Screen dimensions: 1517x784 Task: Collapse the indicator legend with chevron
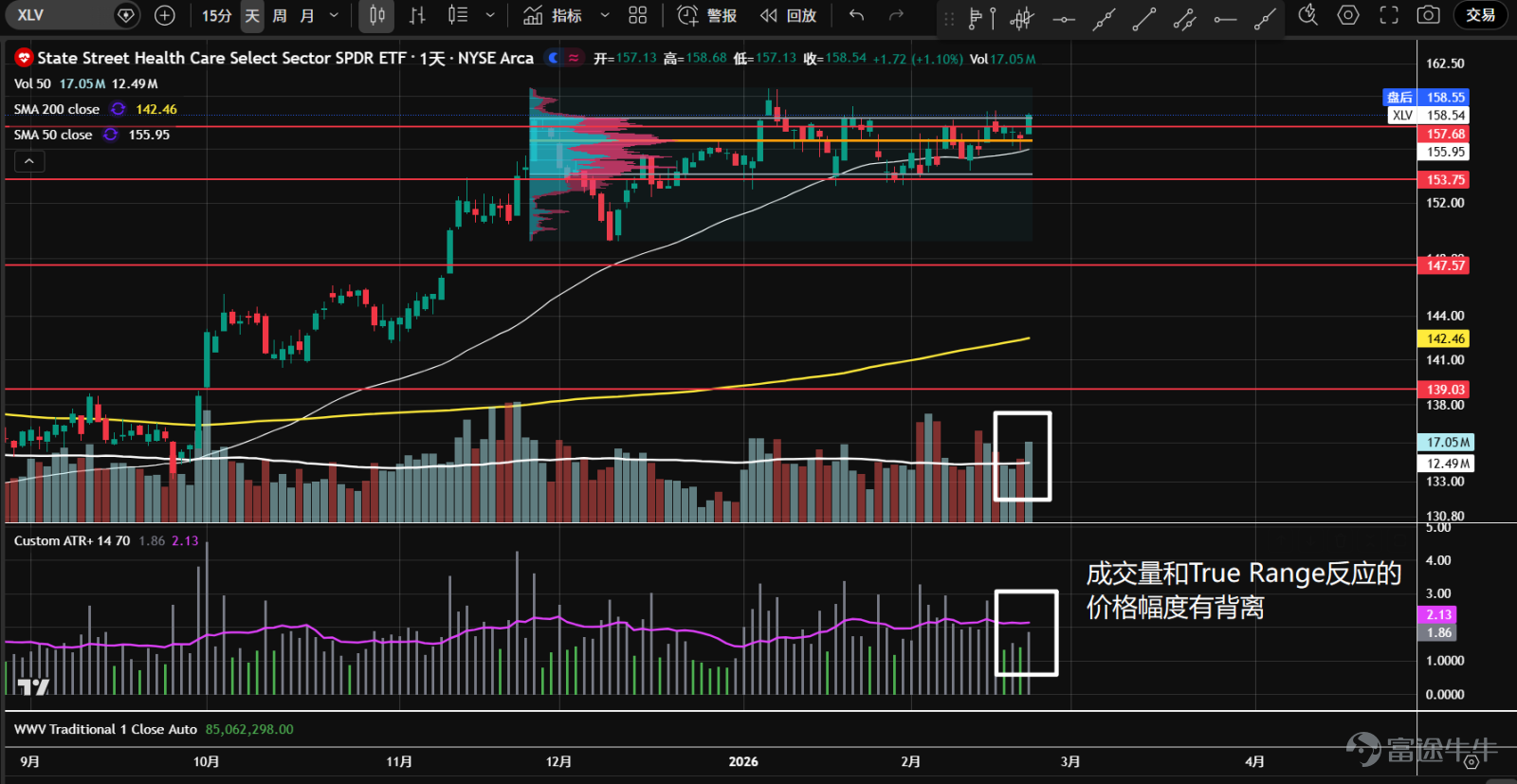click(29, 161)
